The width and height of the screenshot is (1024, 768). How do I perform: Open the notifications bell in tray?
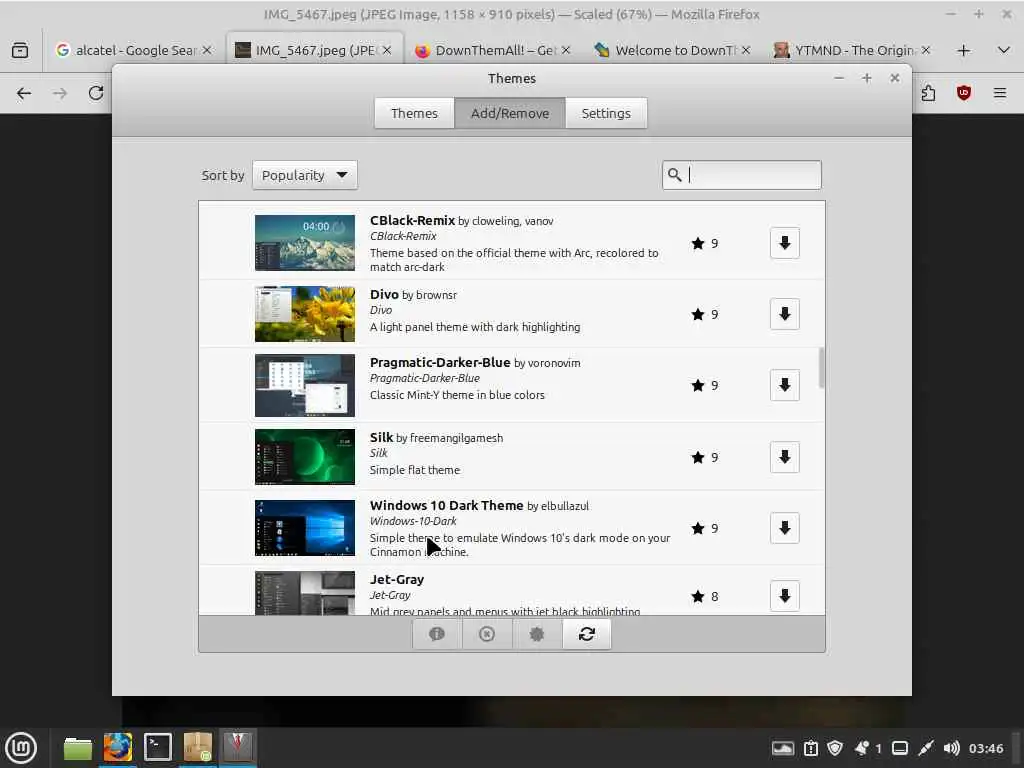click(862, 748)
